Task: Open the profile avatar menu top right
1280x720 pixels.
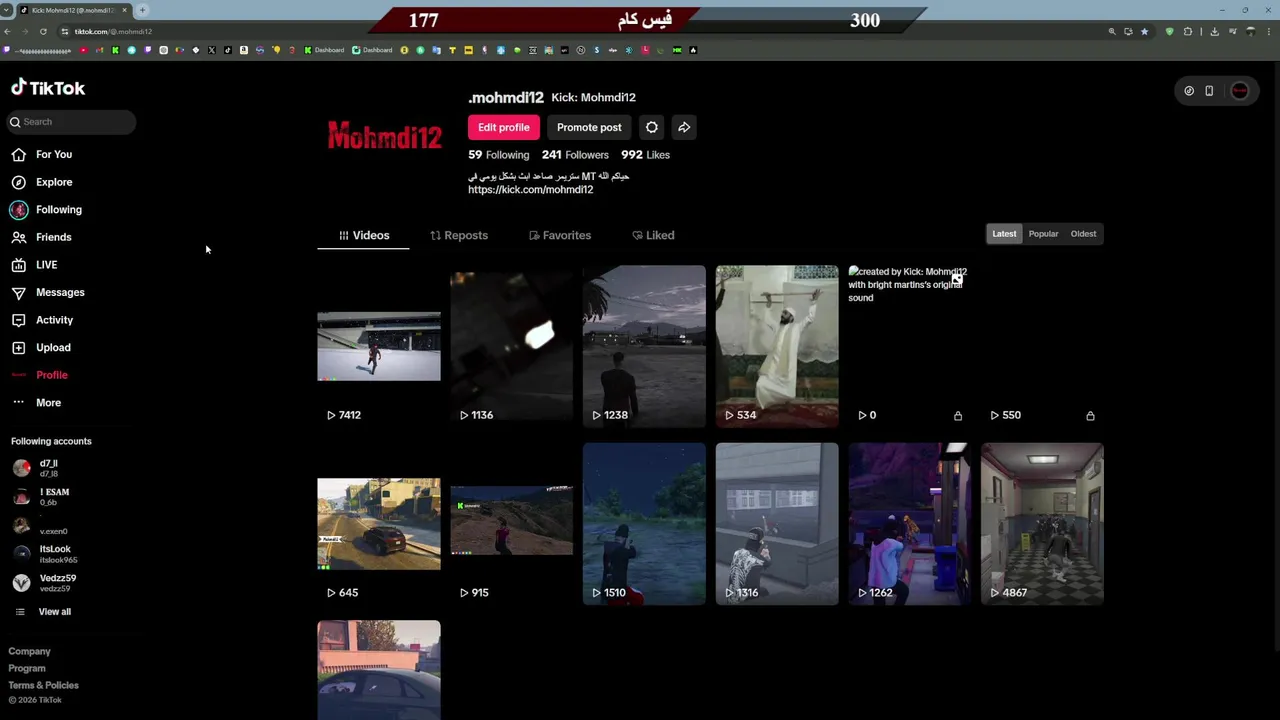Action: pos(1240,91)
